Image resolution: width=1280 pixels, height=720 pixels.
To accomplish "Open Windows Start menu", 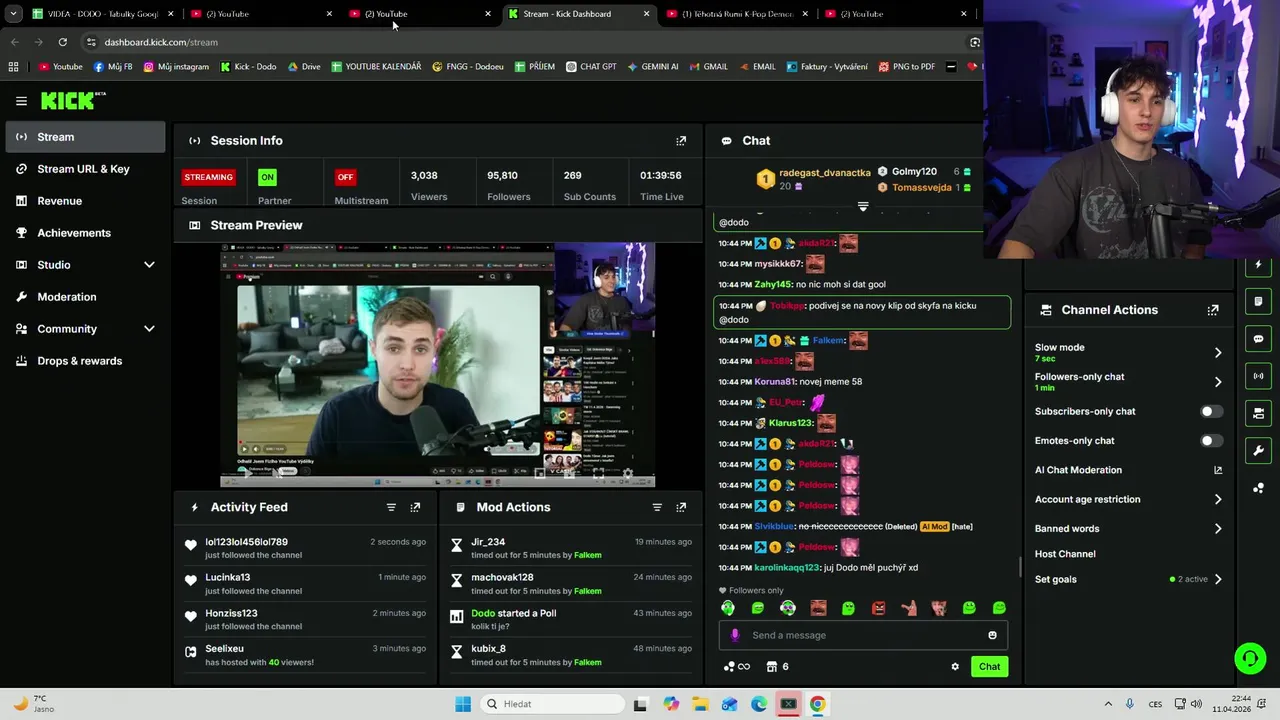I will pyautogui.click(x=463, y=704).
